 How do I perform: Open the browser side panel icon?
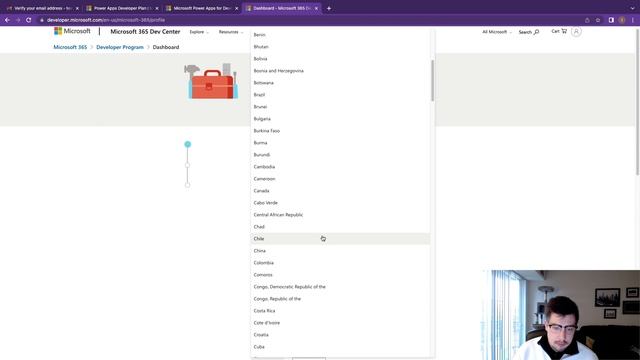coord(611,20)
